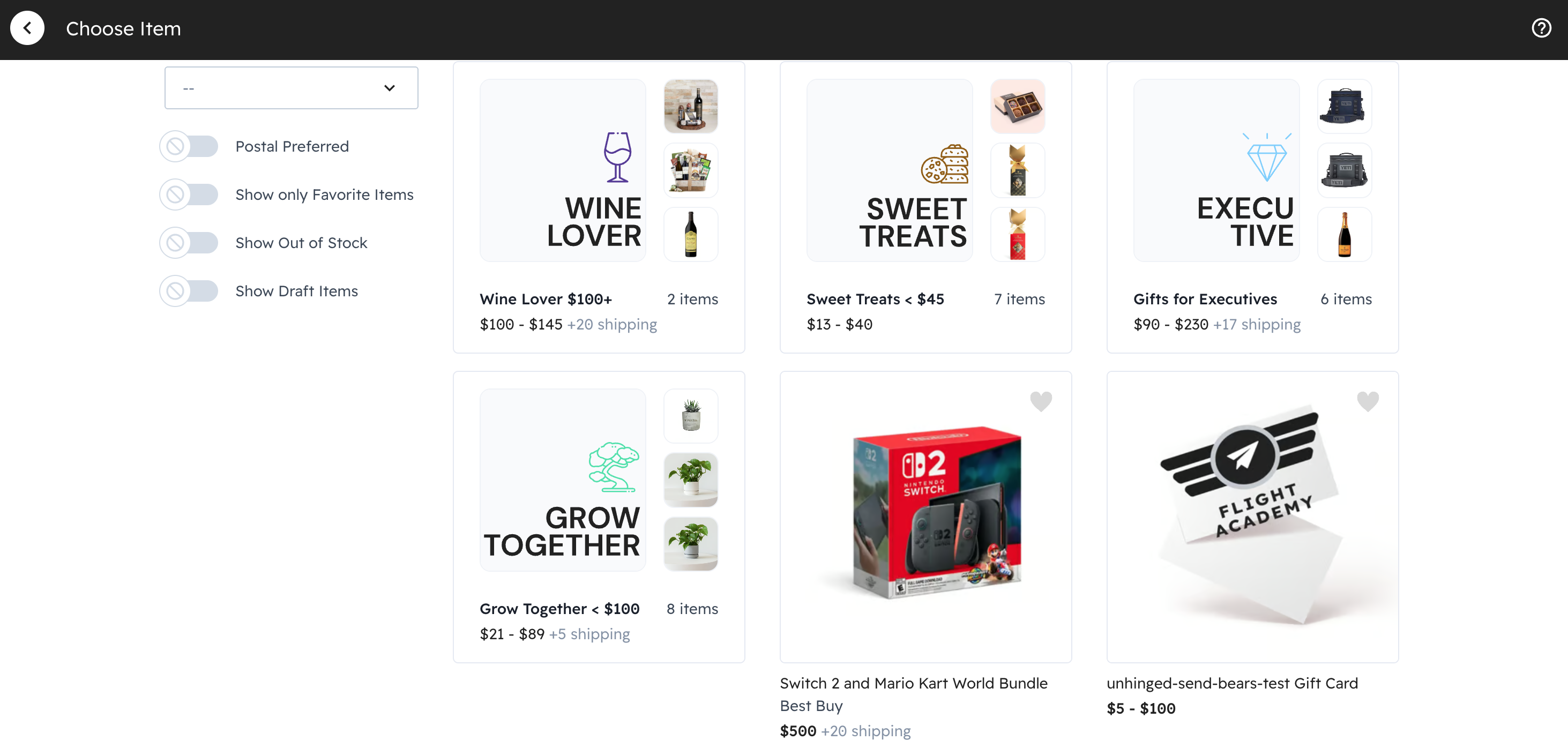This screenshot has width=1568, height=748.
Task: Open the Gifts for Executives collection
Action: click(x=1205, y=299)
